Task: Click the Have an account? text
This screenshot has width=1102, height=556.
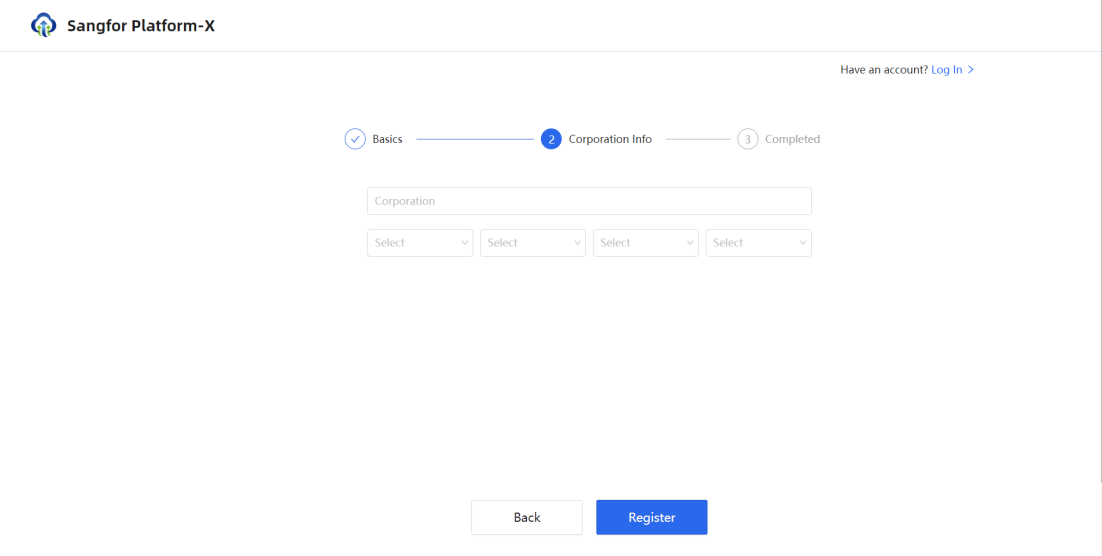Action: point(884,70)
